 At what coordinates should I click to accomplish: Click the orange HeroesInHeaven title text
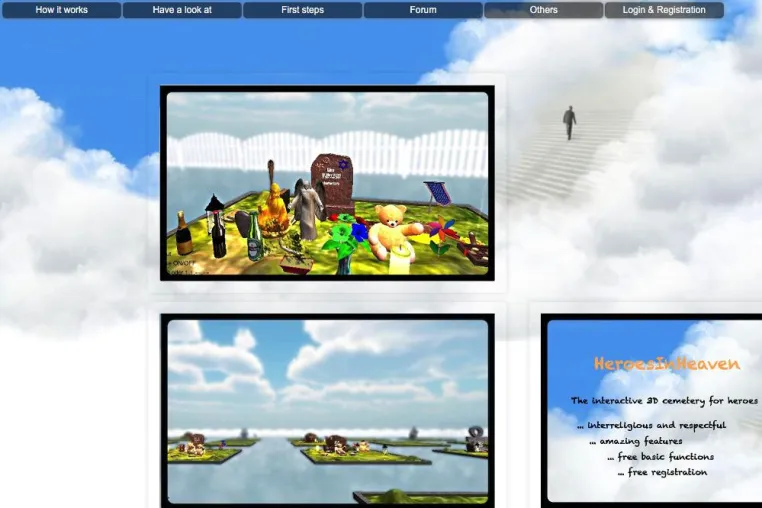click(x=667, y=364)
